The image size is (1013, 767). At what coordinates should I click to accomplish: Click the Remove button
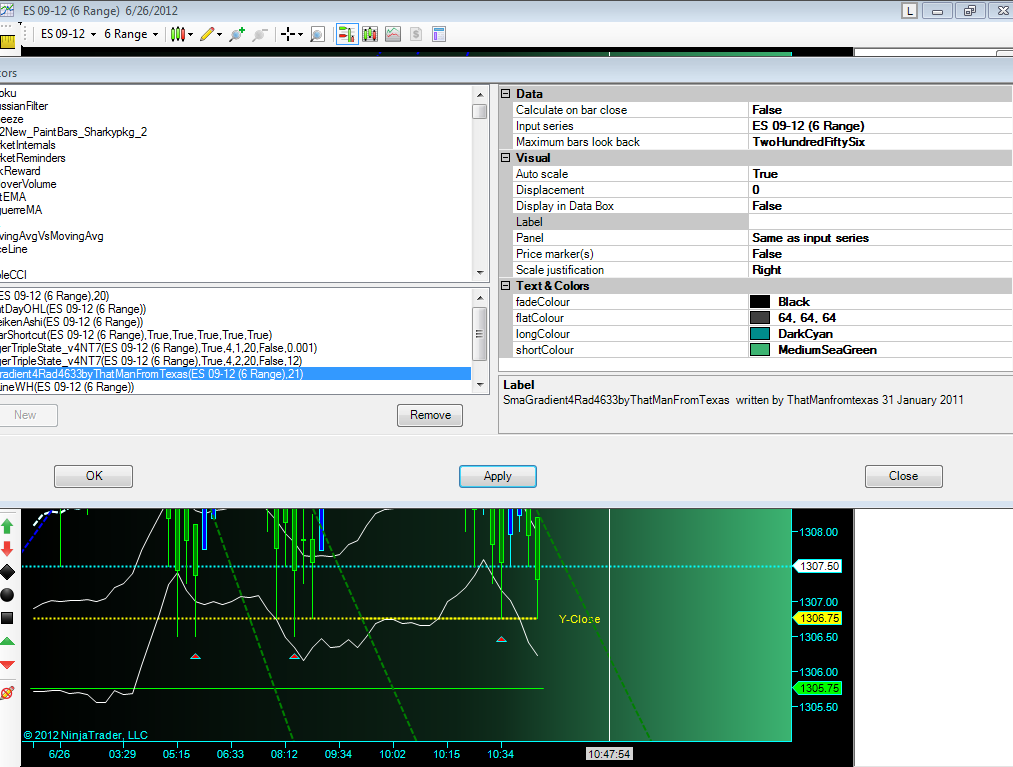tap(430, 415)
